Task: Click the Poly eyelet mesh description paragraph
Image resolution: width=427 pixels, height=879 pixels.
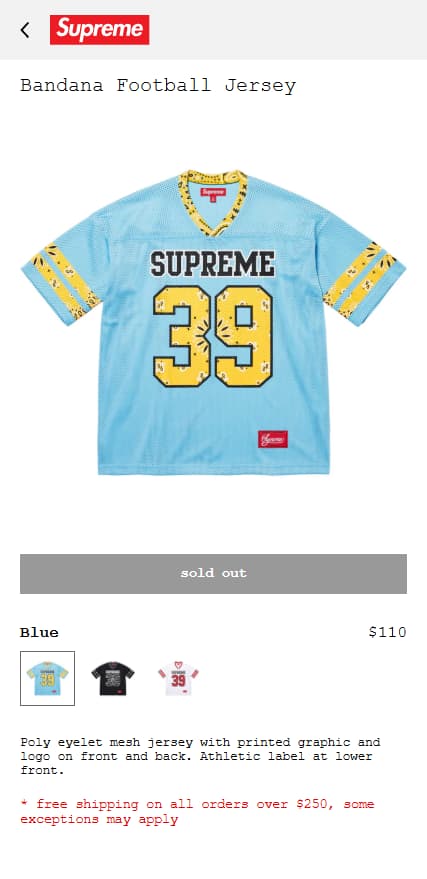Action: pyautogui.click(x=201, y=756)
